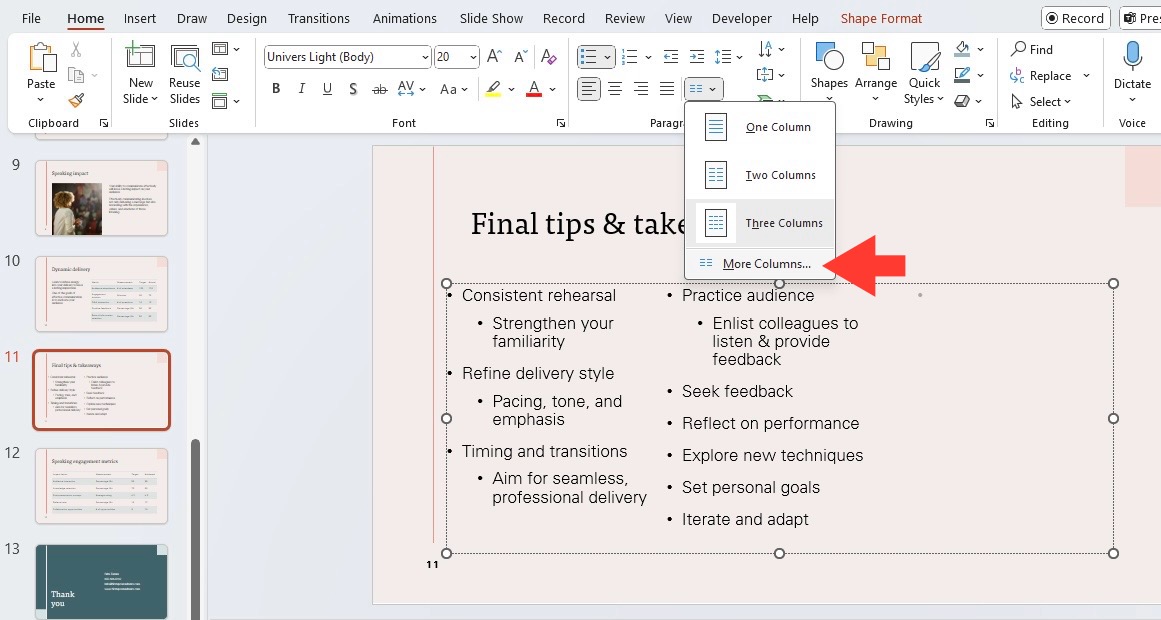This screenshot has width=1161, height=620.
Task: Choose Three Columns from the menu
Action: (760, 223)
